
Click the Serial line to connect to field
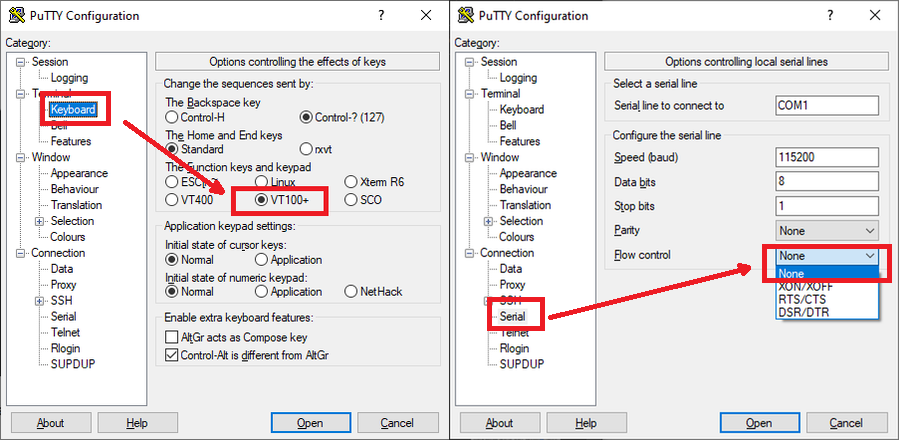[x=826, y=106]
